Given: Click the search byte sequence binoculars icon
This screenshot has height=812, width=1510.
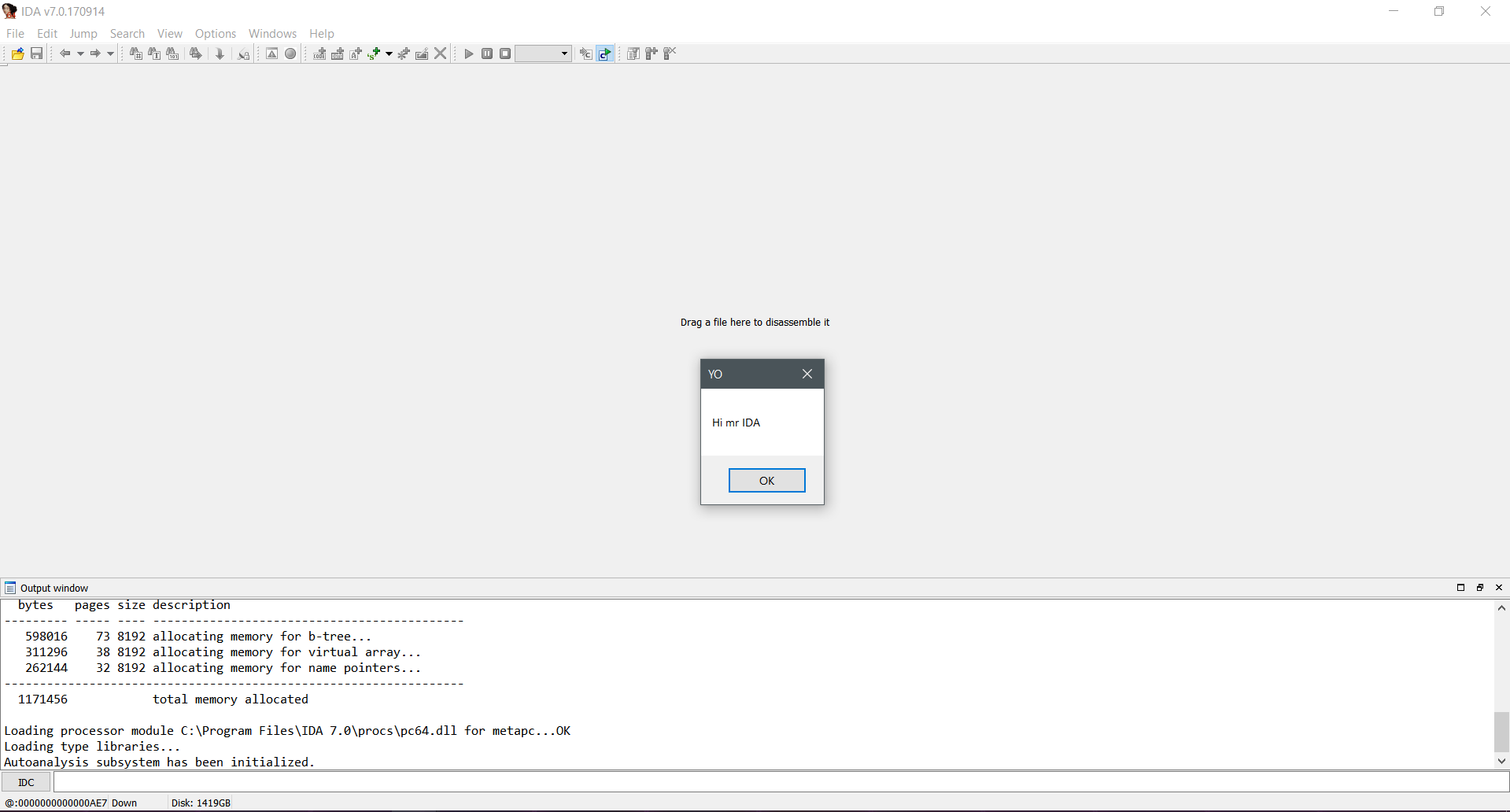Looking at the screenshot, I should pyautogui.click(x=172, y=54).
